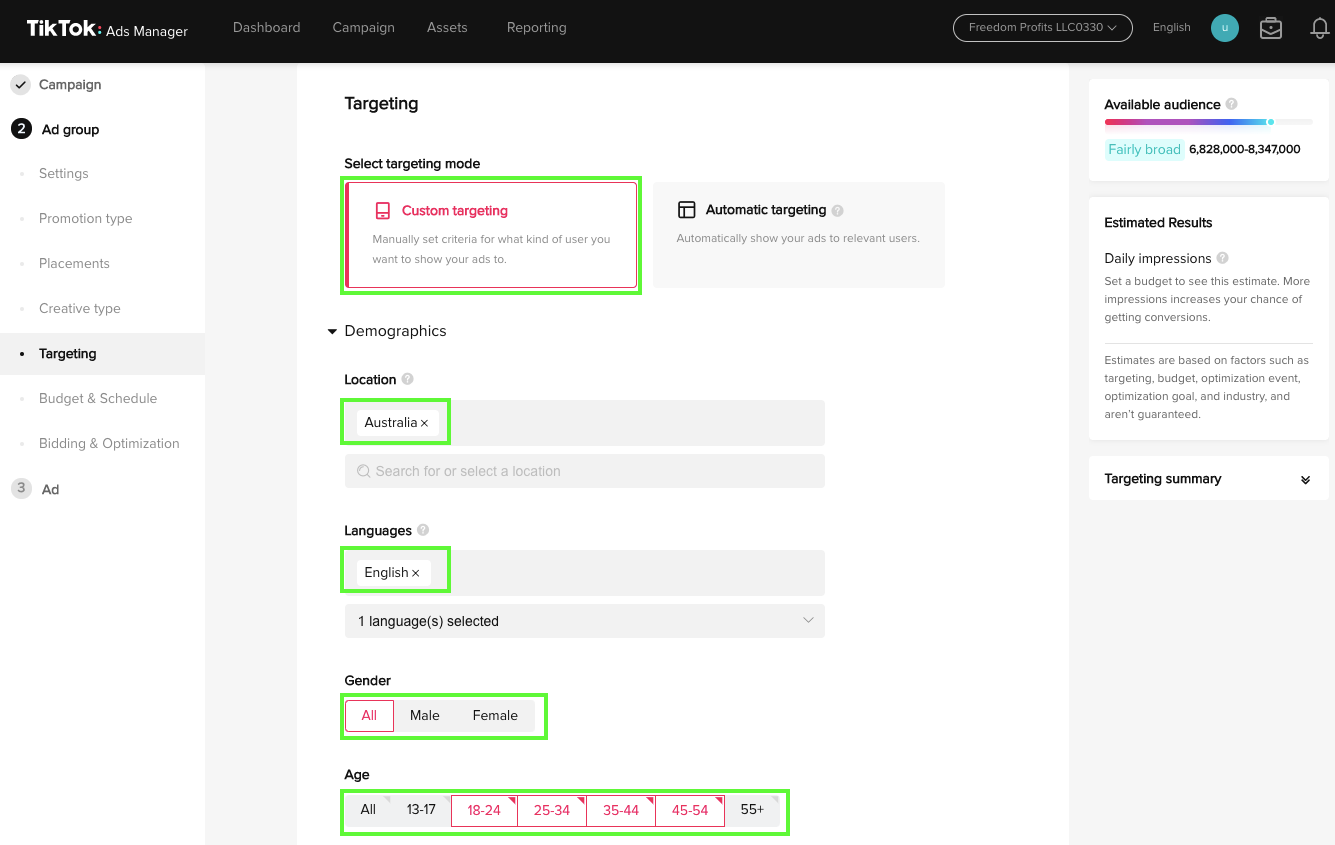Click the Campaign step in sidebar

click(x=70, y=85)
